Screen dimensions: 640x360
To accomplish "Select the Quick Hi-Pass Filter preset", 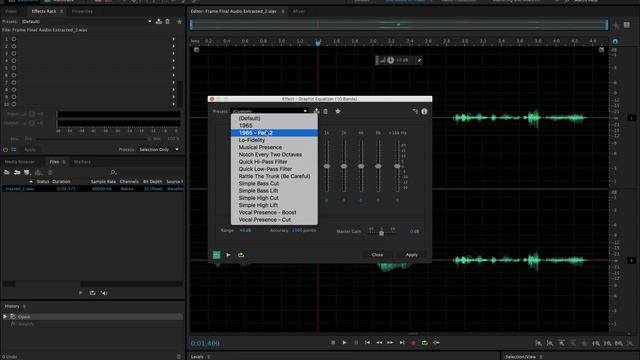I will tap(263, 162).
